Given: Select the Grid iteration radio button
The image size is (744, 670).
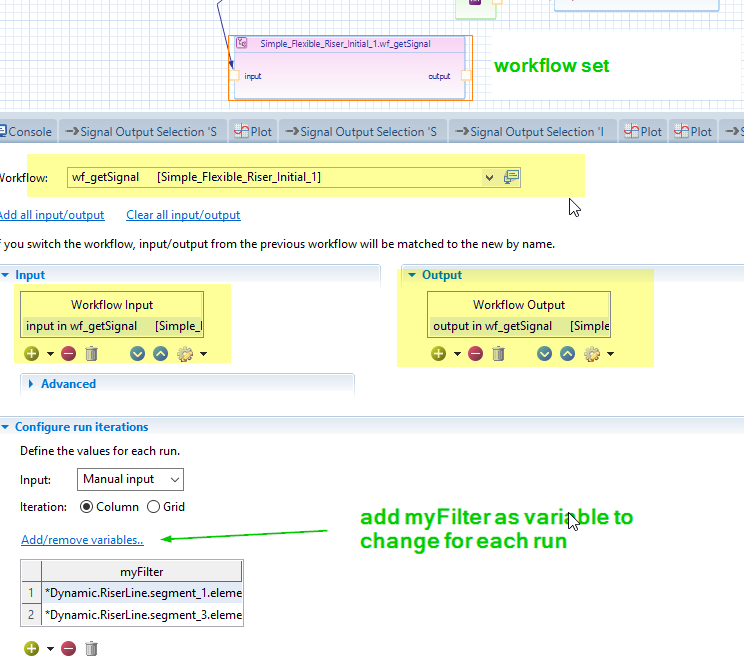Looking at the screenshot, I should (x=153, y=507).
